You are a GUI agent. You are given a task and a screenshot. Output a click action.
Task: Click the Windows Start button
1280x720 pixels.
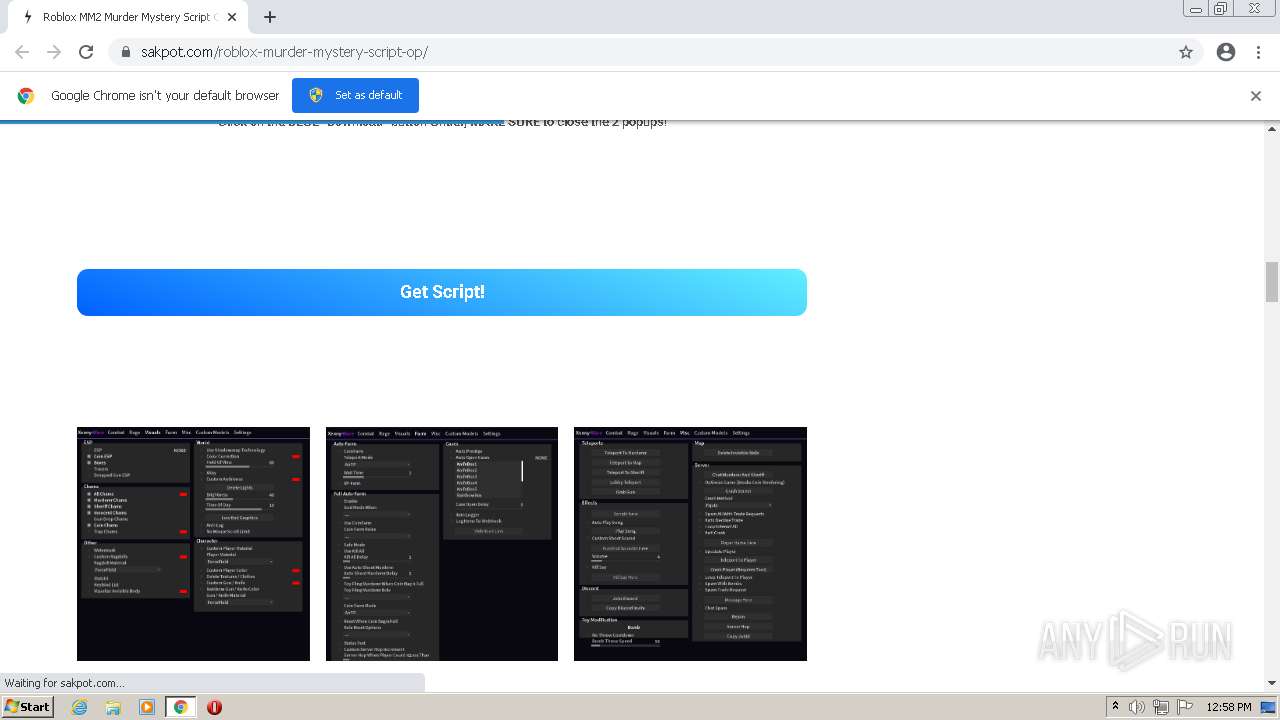pos(28,707)
